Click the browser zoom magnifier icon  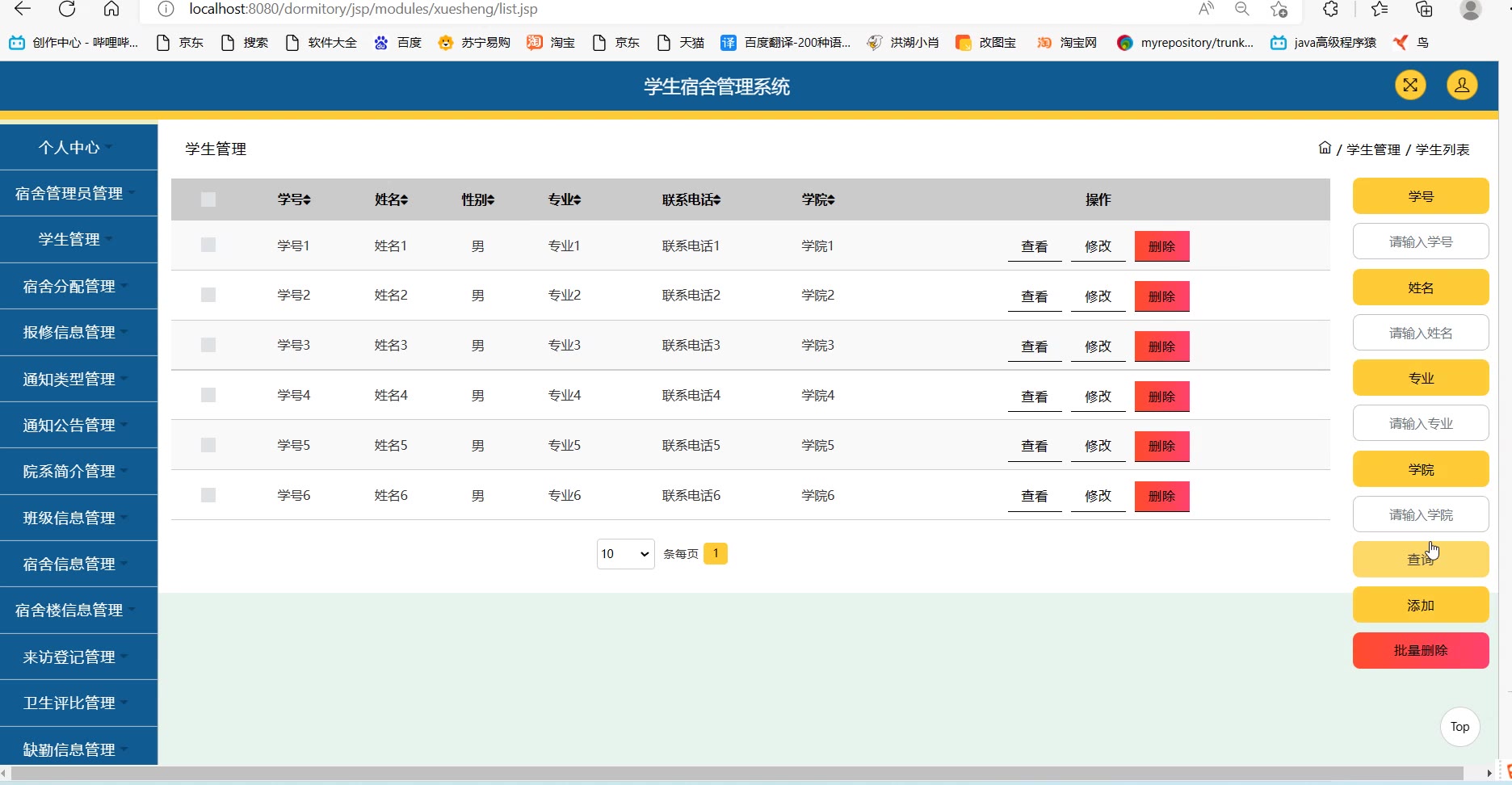click(1242, 10)
